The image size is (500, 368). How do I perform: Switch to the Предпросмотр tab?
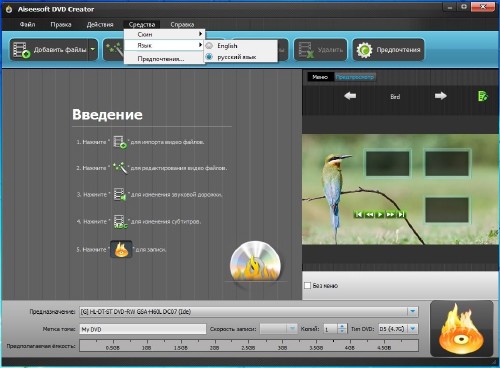click(355, 77)
